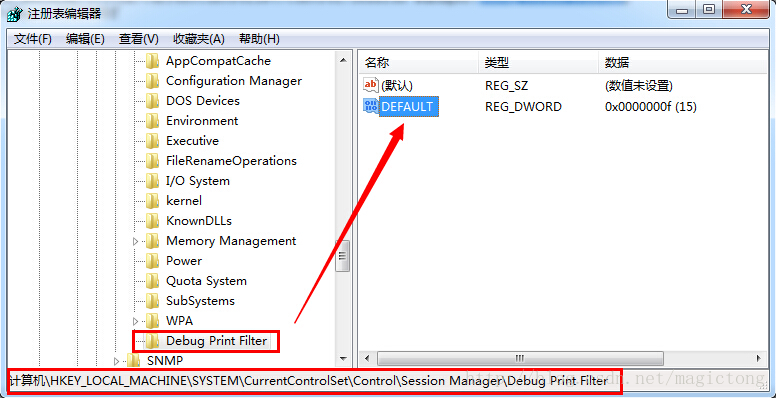Click the tree pane scroll down arrow
776x398 pixels.
click(x=342, y=358)
